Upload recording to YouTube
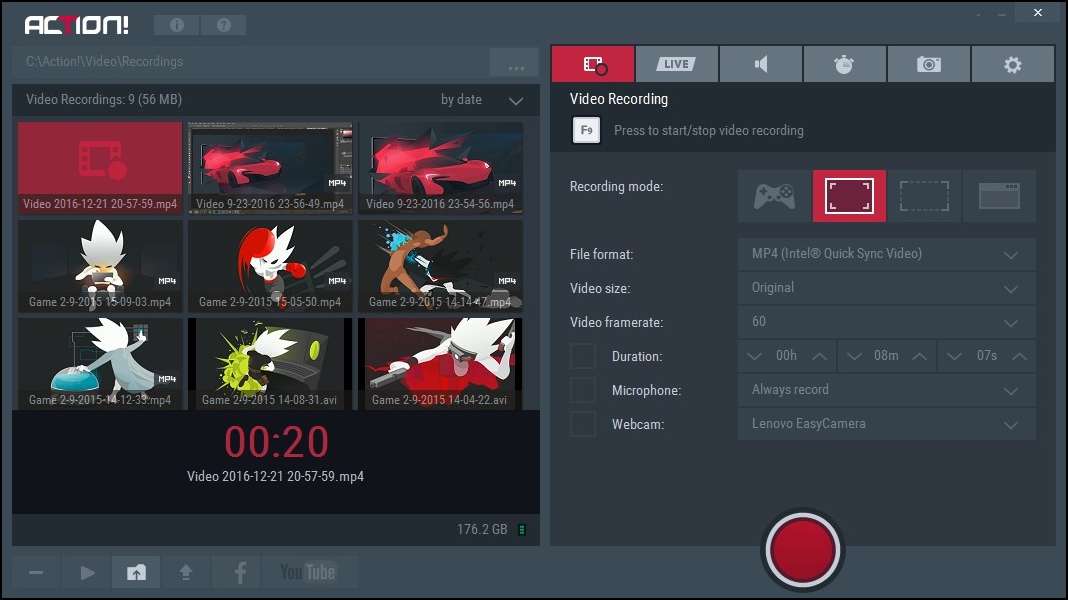This screenshot has height=600, width=1068. coord(308,572)
